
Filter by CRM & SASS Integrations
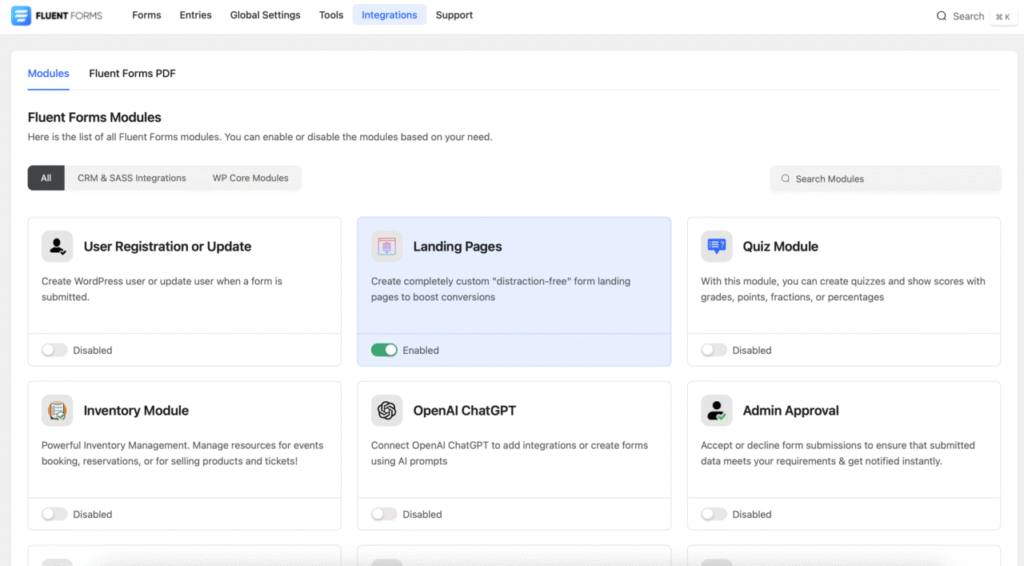(132, 178)
